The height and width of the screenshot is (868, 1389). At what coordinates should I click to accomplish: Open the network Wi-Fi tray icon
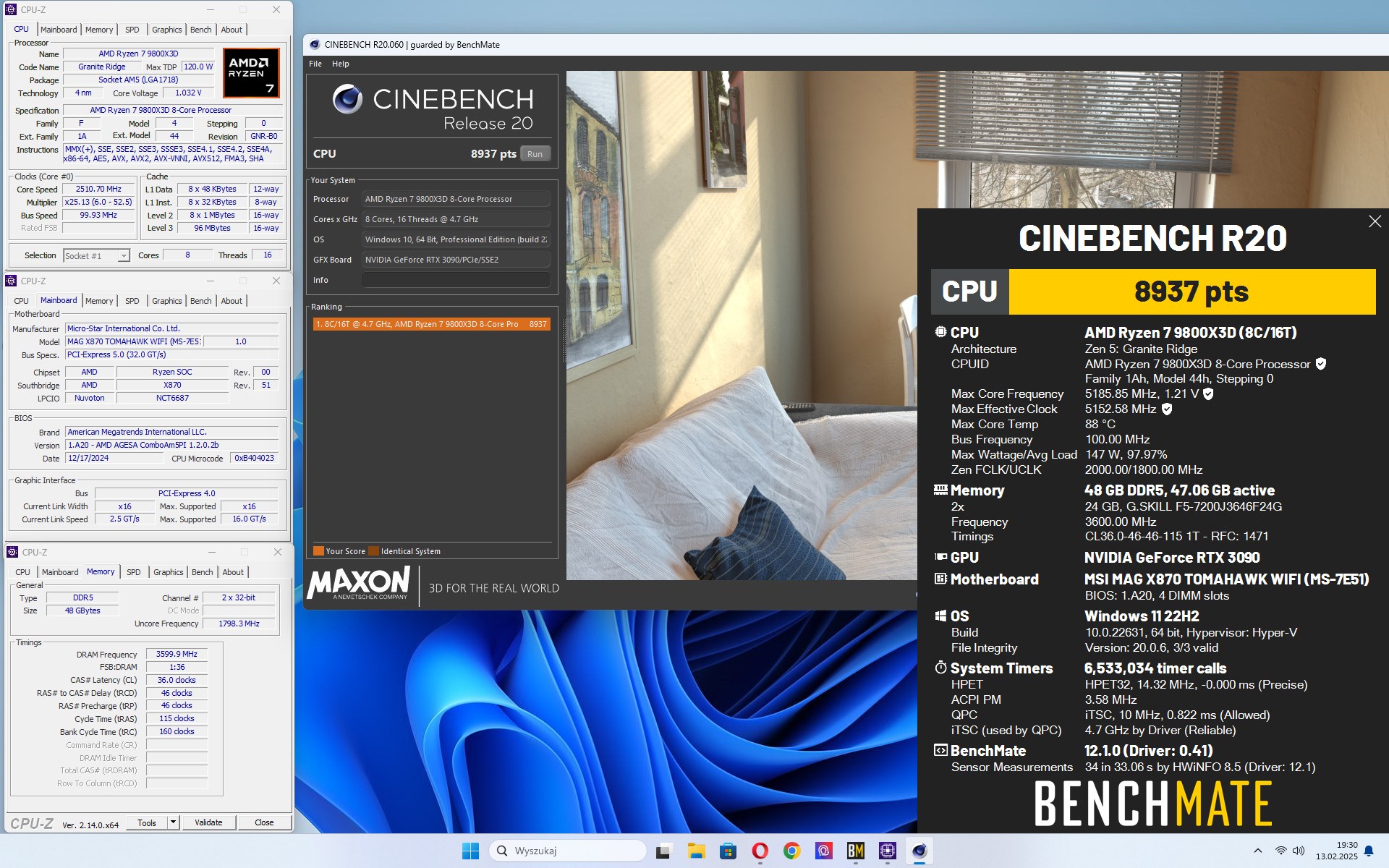[1280, 851]
